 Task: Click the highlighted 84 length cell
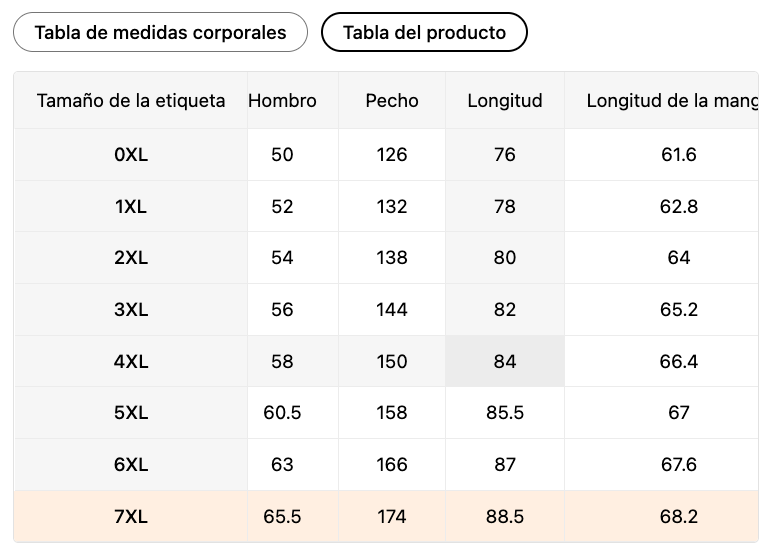pyautogui.click(x=505, y=362)
